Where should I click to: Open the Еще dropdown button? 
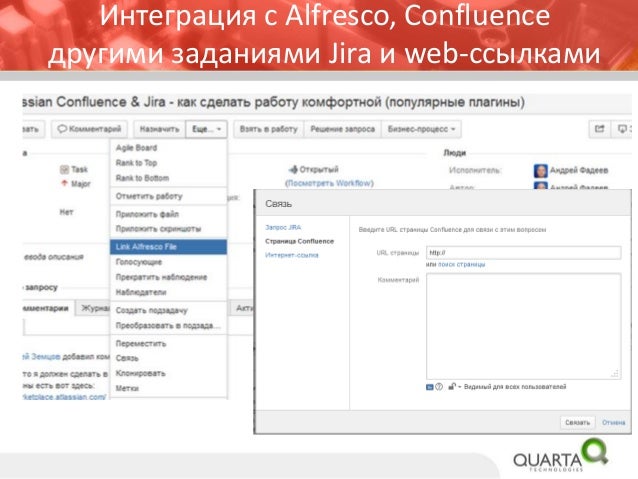click(x=206, y=129)
